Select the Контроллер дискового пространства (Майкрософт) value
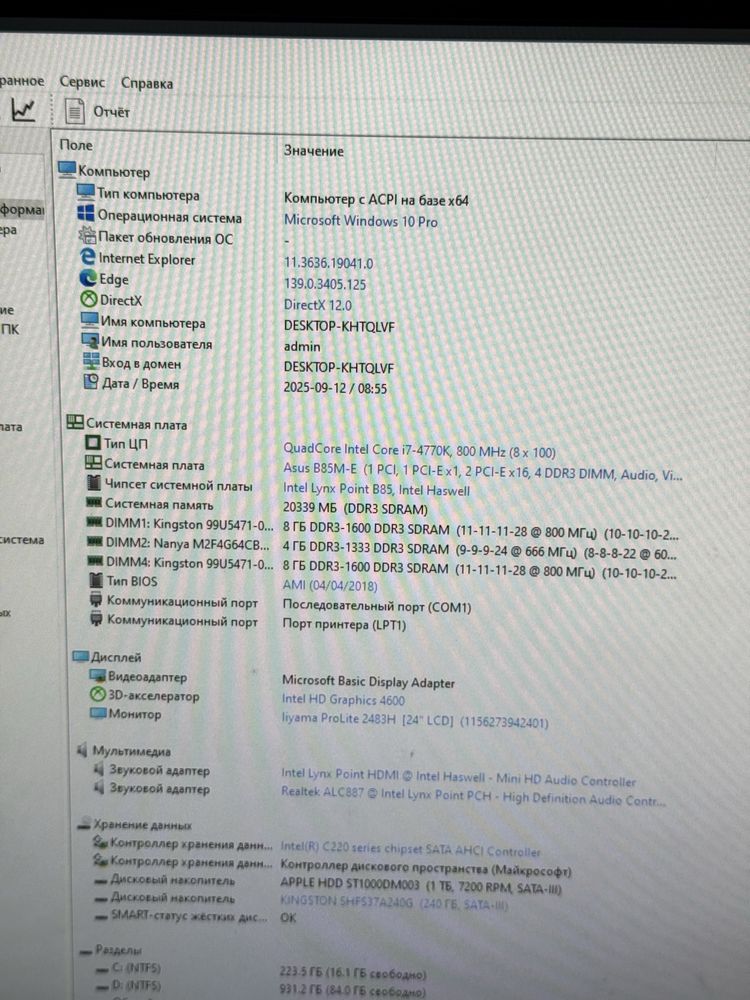This screenshot has height=1000, width=750. [x=425, y=867]
